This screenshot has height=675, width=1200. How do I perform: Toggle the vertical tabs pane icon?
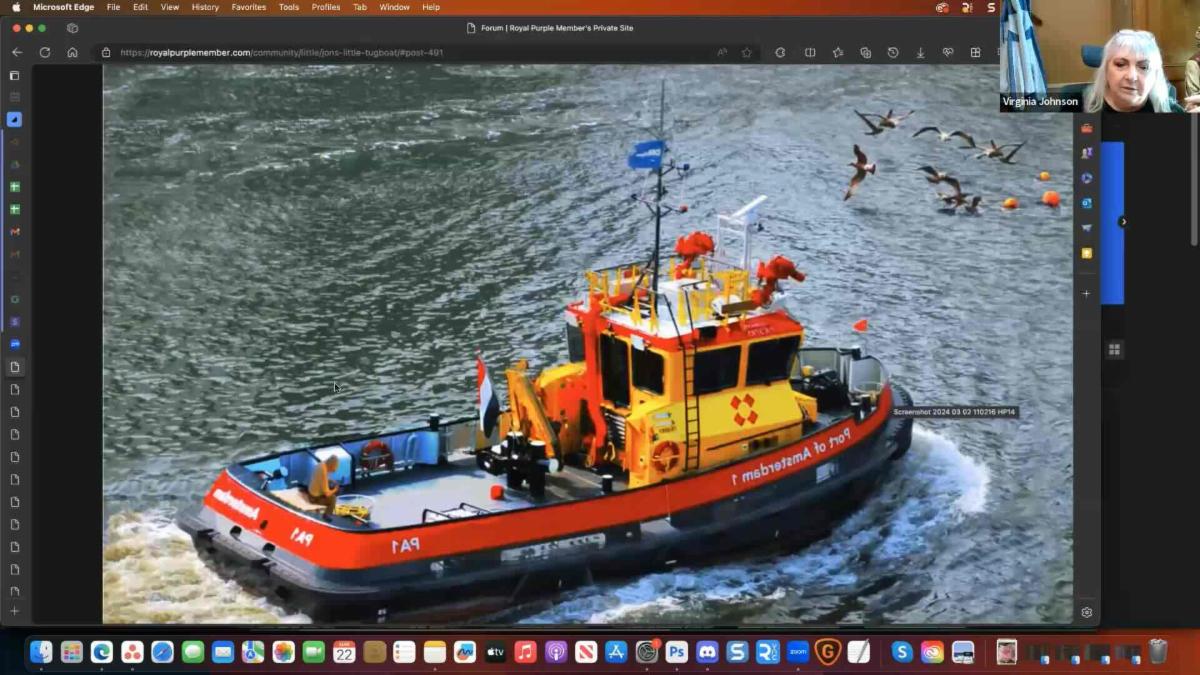(x=14, y=75)
